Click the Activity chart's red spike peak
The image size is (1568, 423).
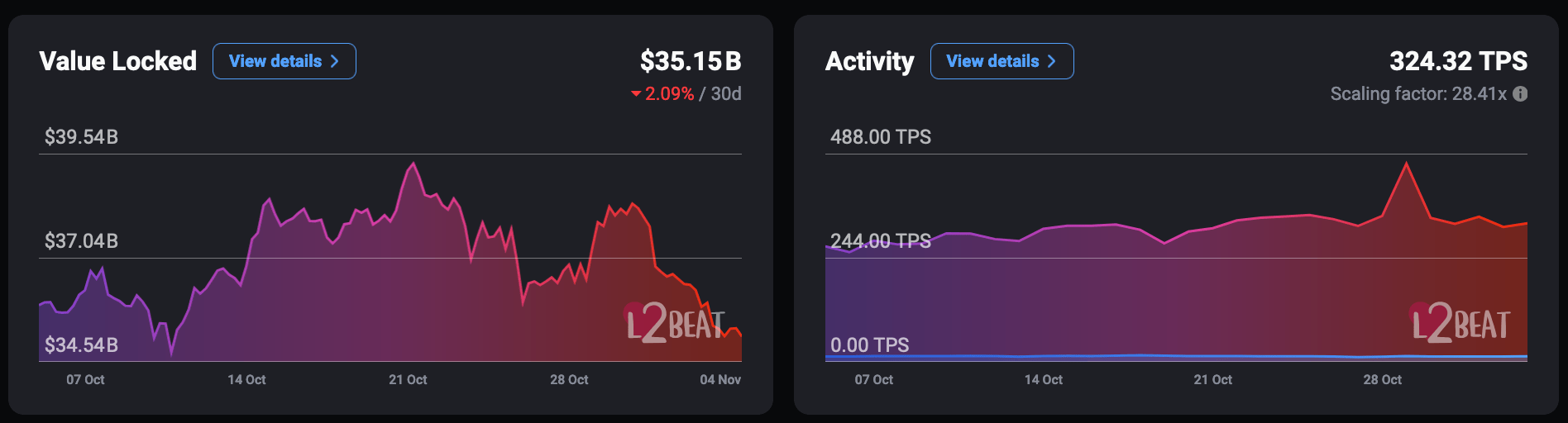pos(1406,164)
